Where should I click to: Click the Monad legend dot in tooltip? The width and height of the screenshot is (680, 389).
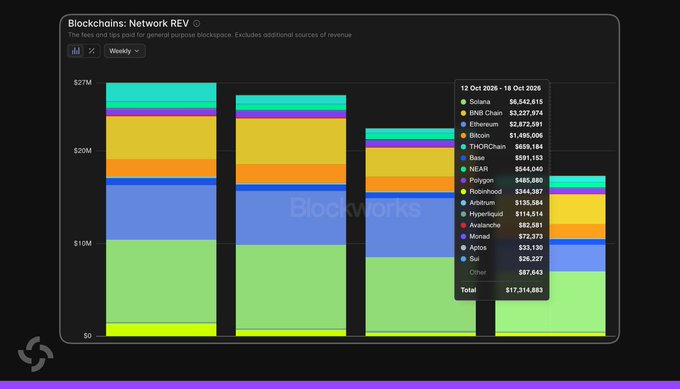463,237
